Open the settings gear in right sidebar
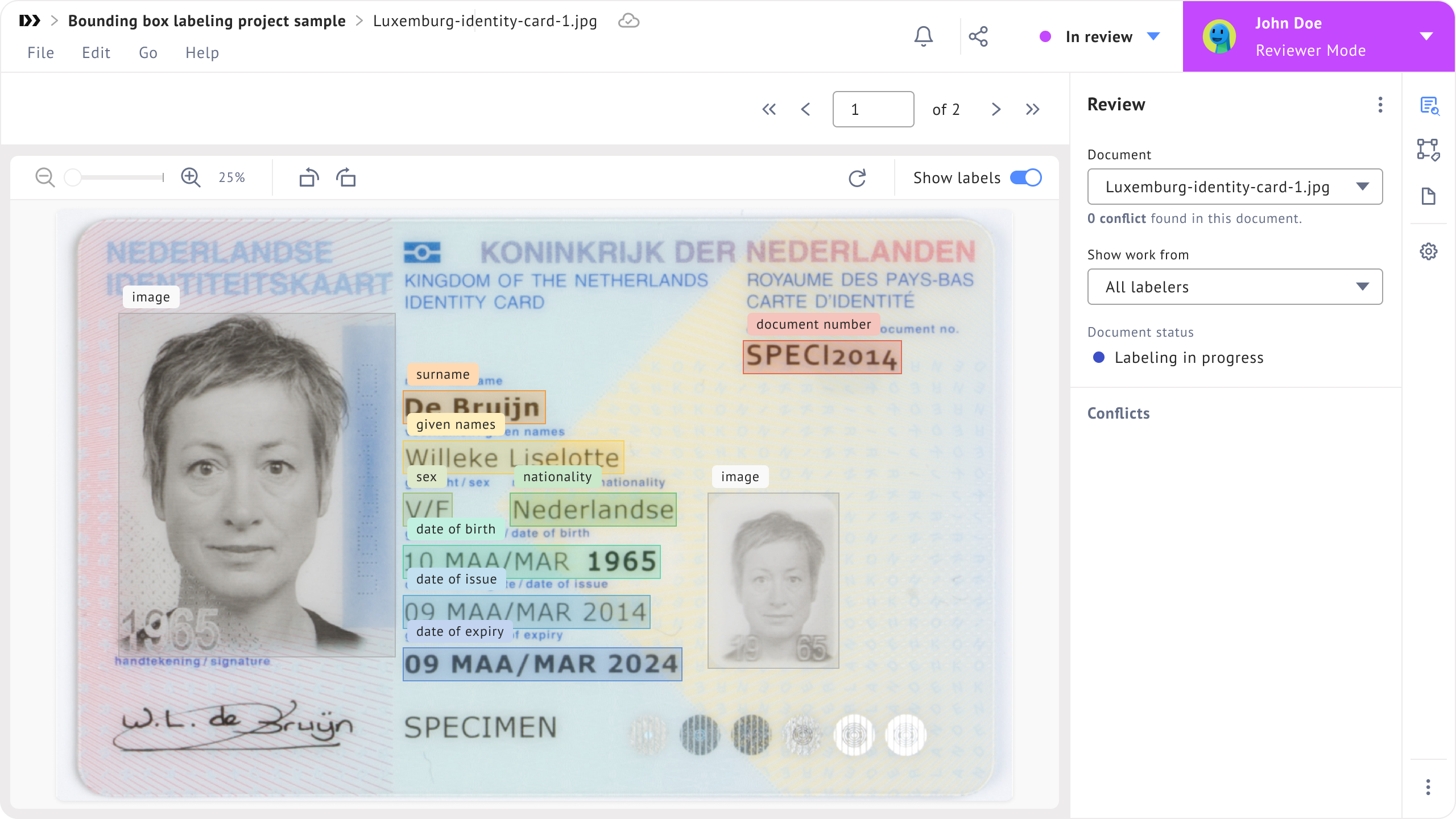This screenshot has height=819, width=1456. [x=1428, y=251]
